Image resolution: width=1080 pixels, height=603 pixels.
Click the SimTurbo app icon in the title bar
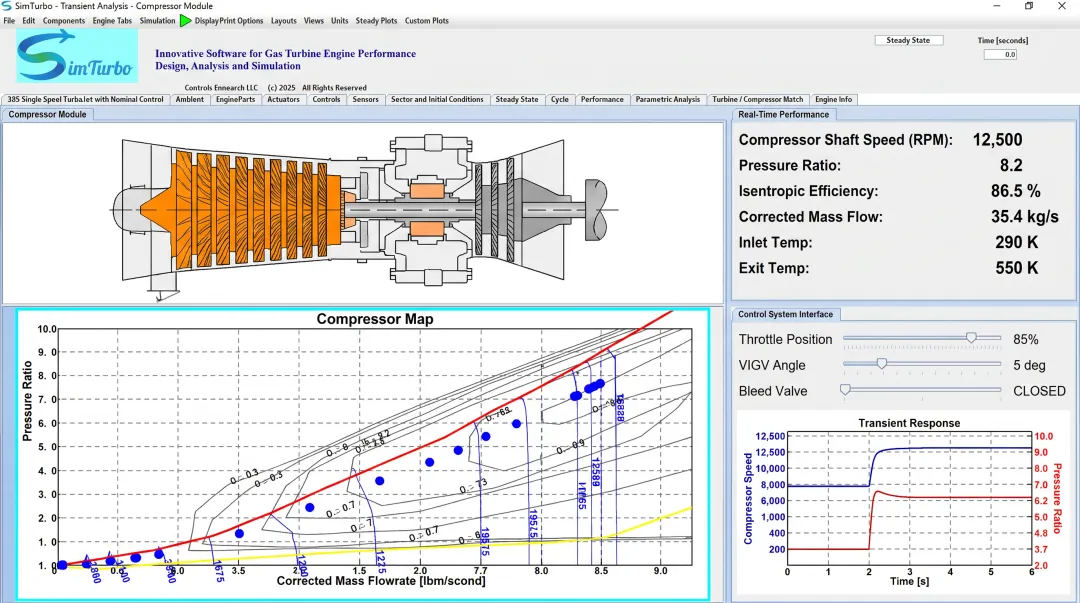point(7,6)
